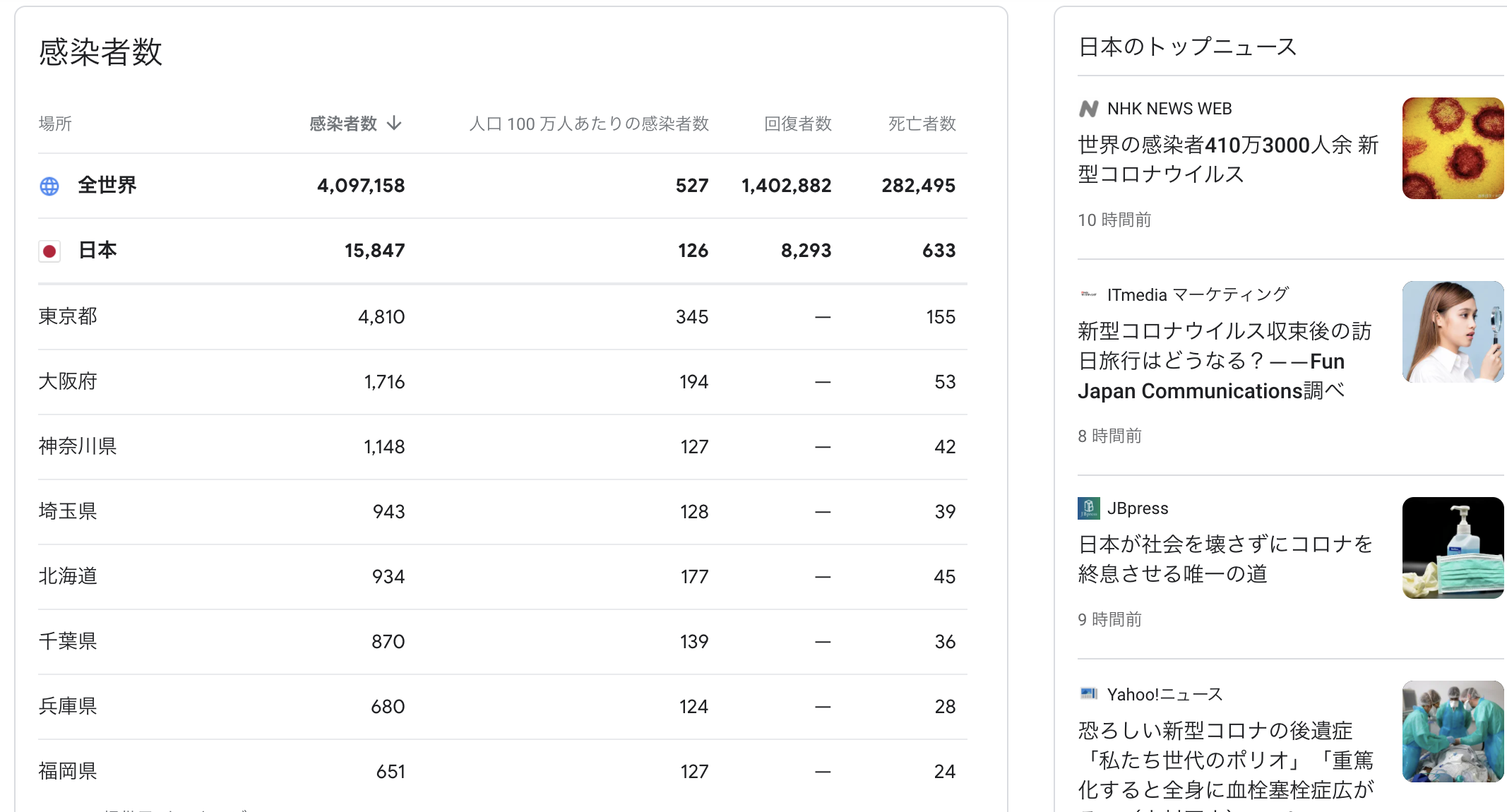Click the 場所 column header
This screenshot has width=1507, height=812.
click(55, 124)
